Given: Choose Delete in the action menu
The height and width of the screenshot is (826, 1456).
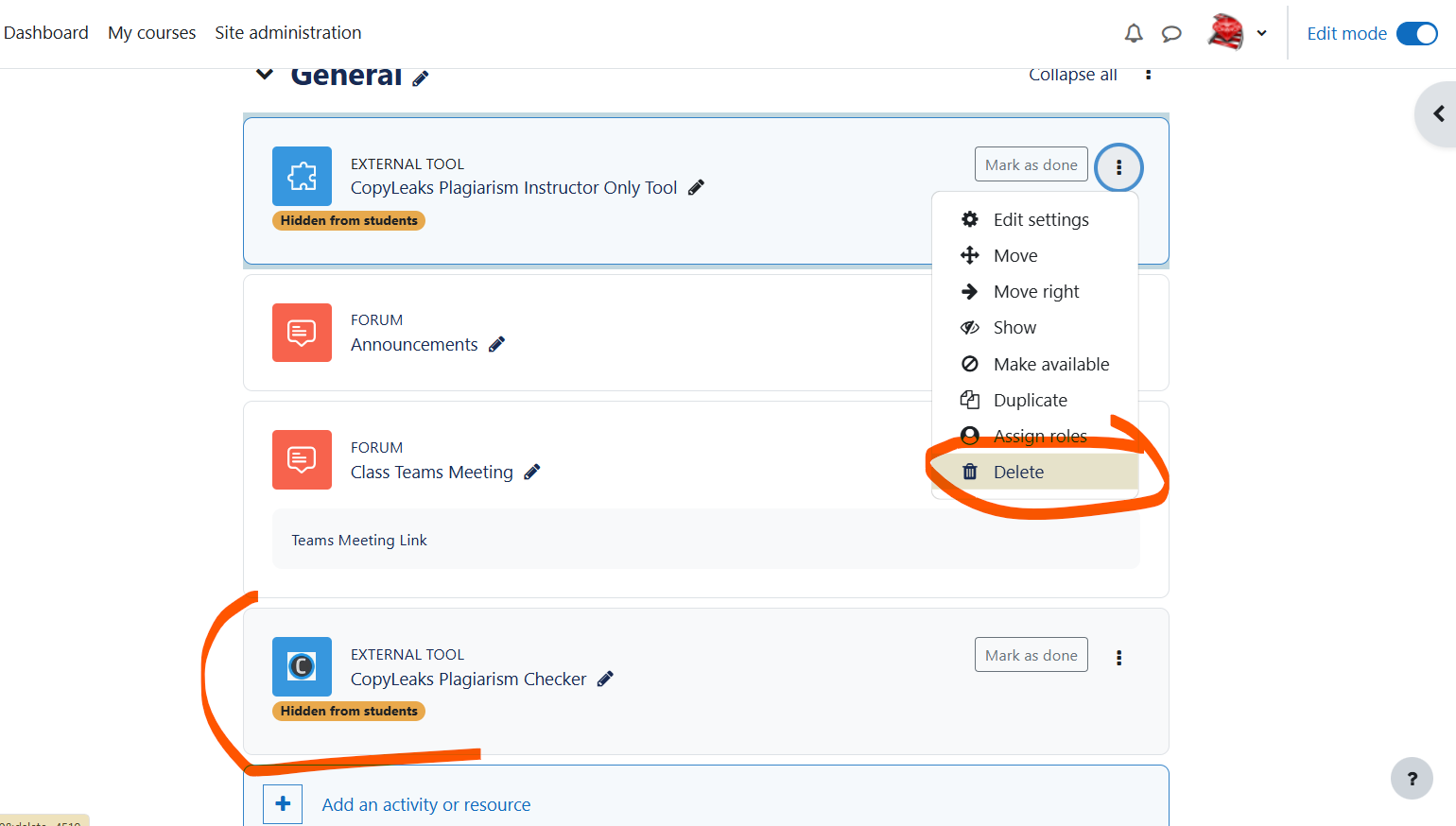Looking at the screenshot, I should pos(1034,472).
